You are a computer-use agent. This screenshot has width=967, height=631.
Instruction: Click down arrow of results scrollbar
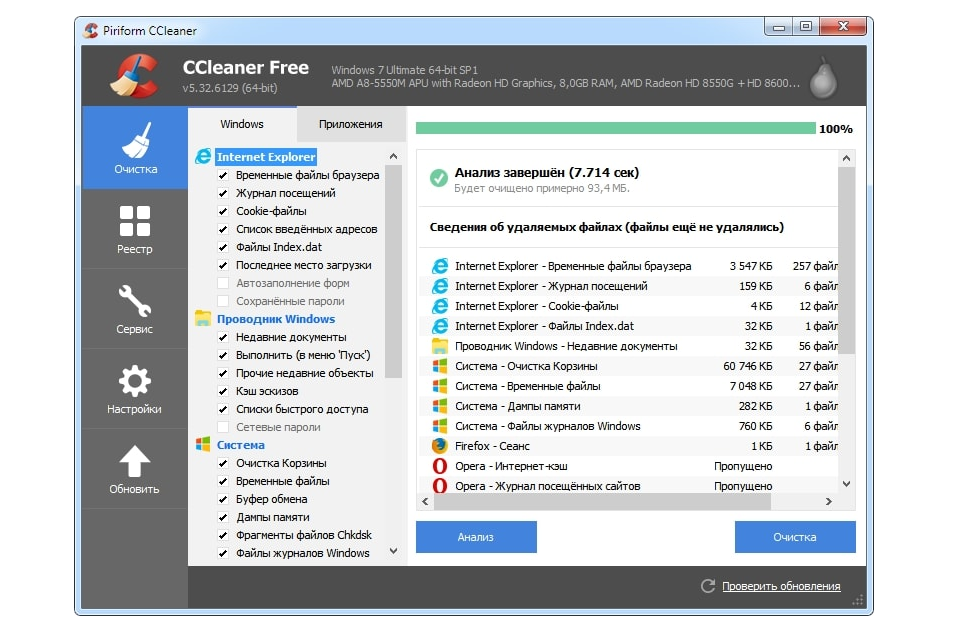click(847, 484)
